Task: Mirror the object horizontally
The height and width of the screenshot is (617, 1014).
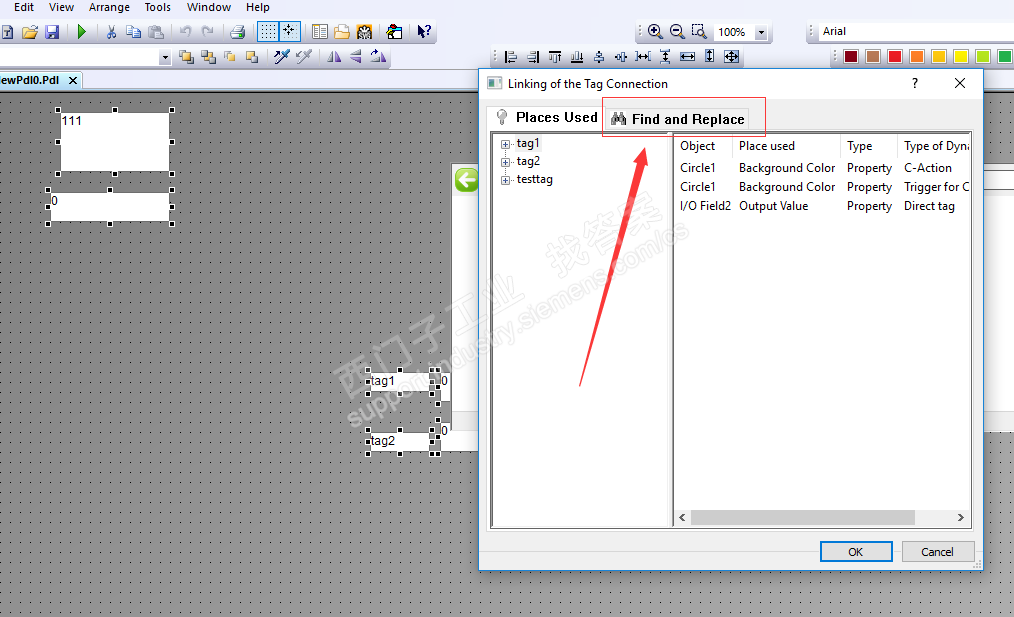Action: pyautogui.click(x=334, y=57)
